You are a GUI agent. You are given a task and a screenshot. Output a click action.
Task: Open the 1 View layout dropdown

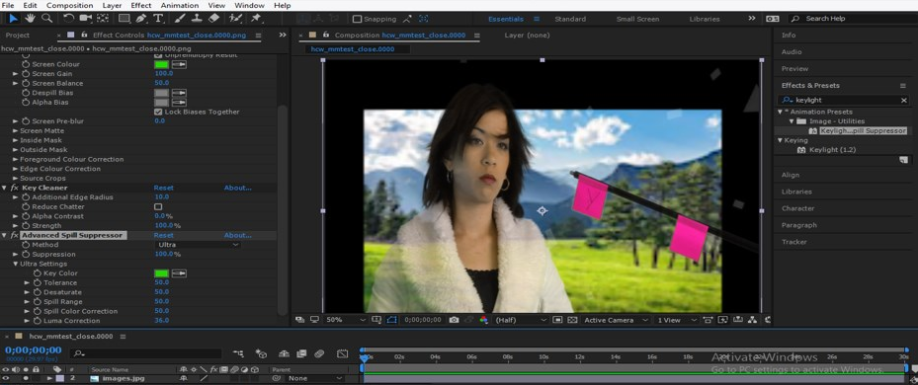tap(677, 320)
